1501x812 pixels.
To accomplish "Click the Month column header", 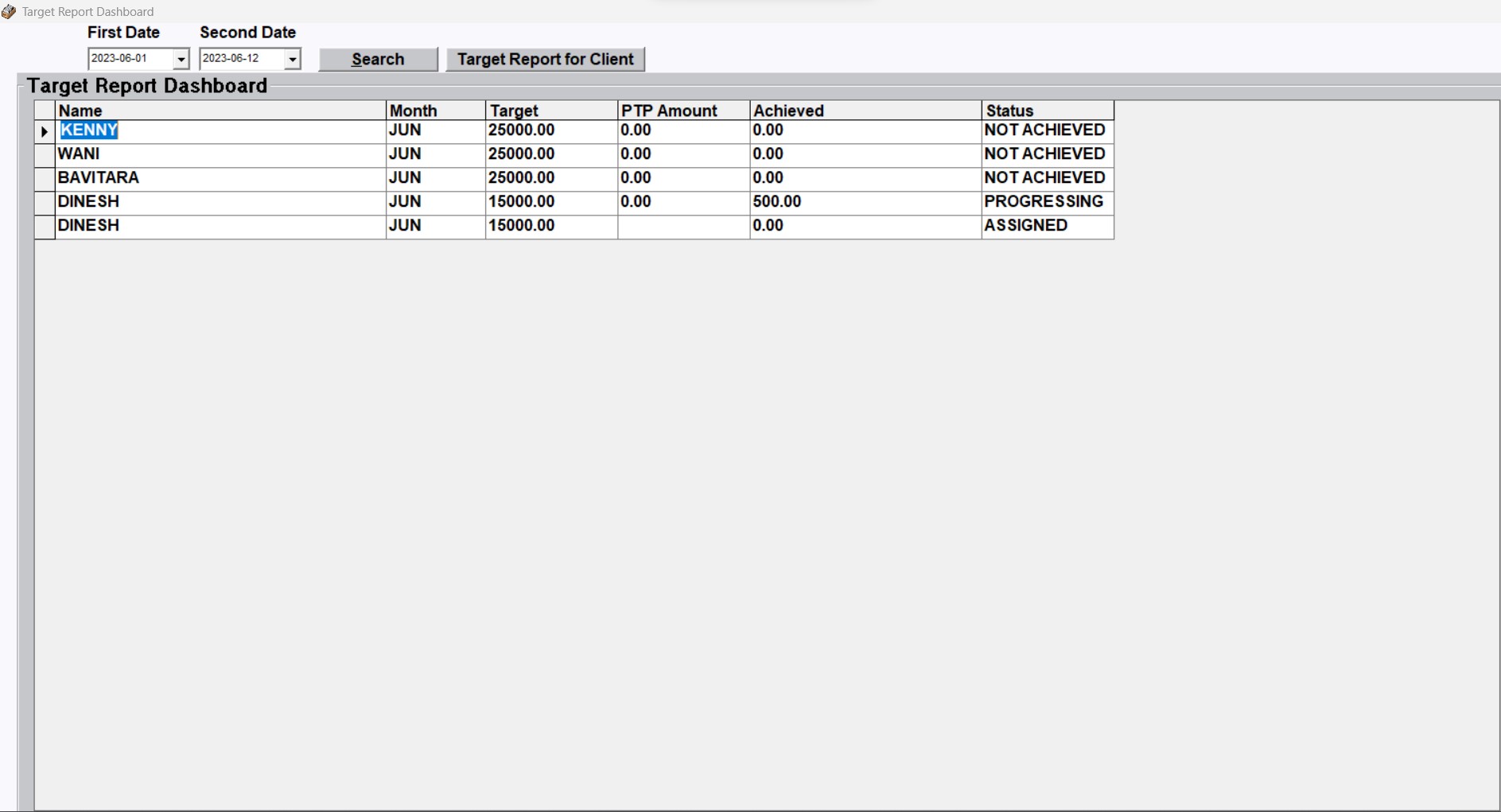I will 435,111.
